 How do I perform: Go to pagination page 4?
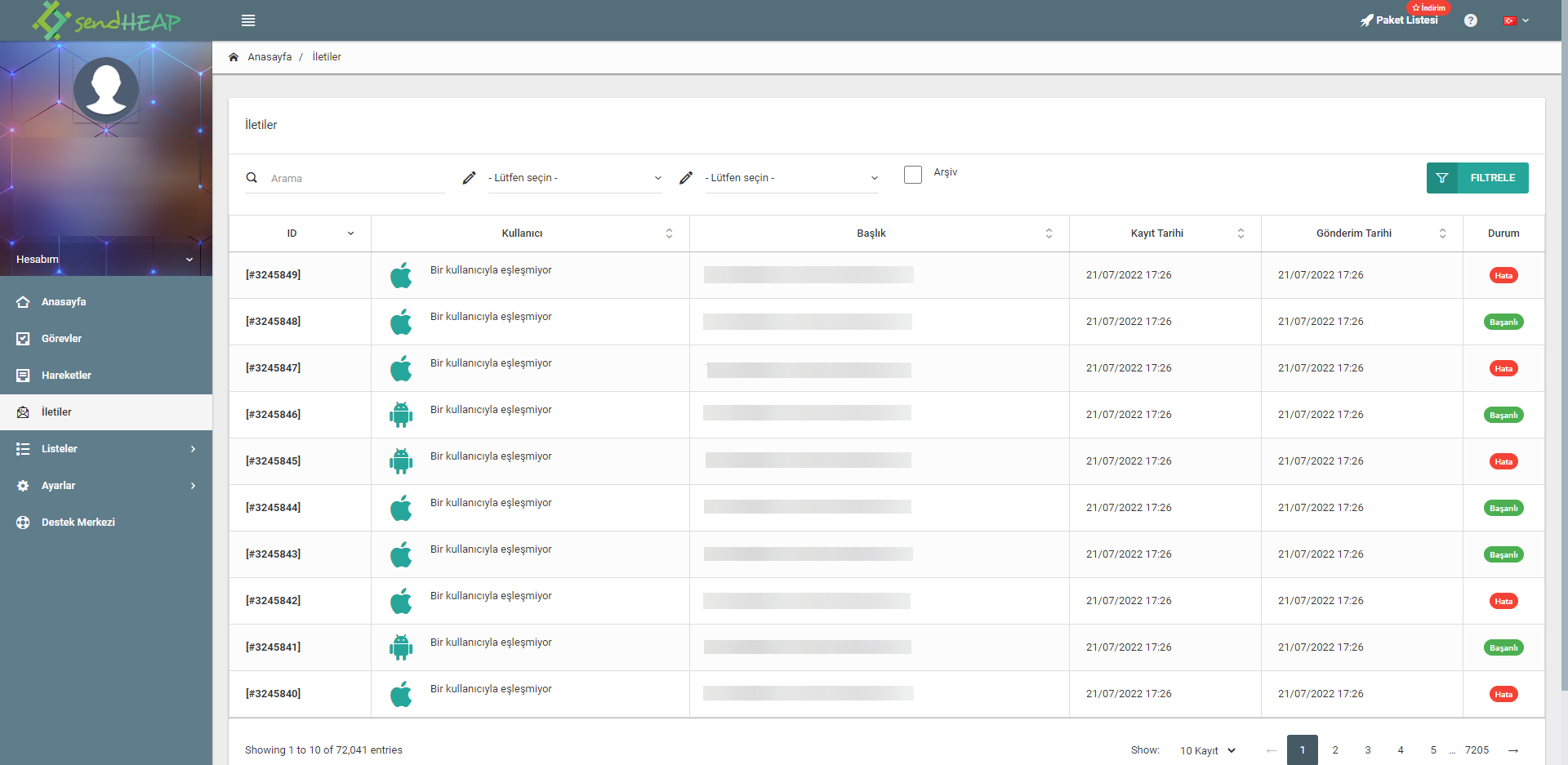1401,750
